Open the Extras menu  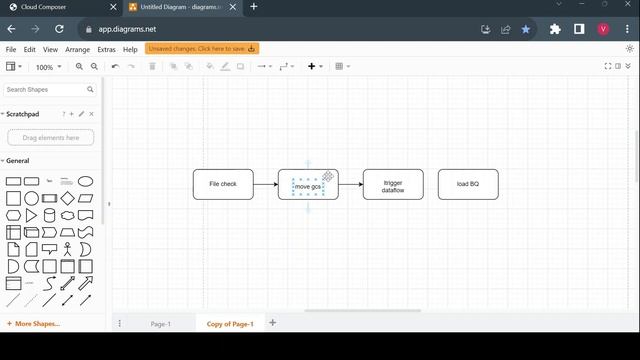click(107, 49)
